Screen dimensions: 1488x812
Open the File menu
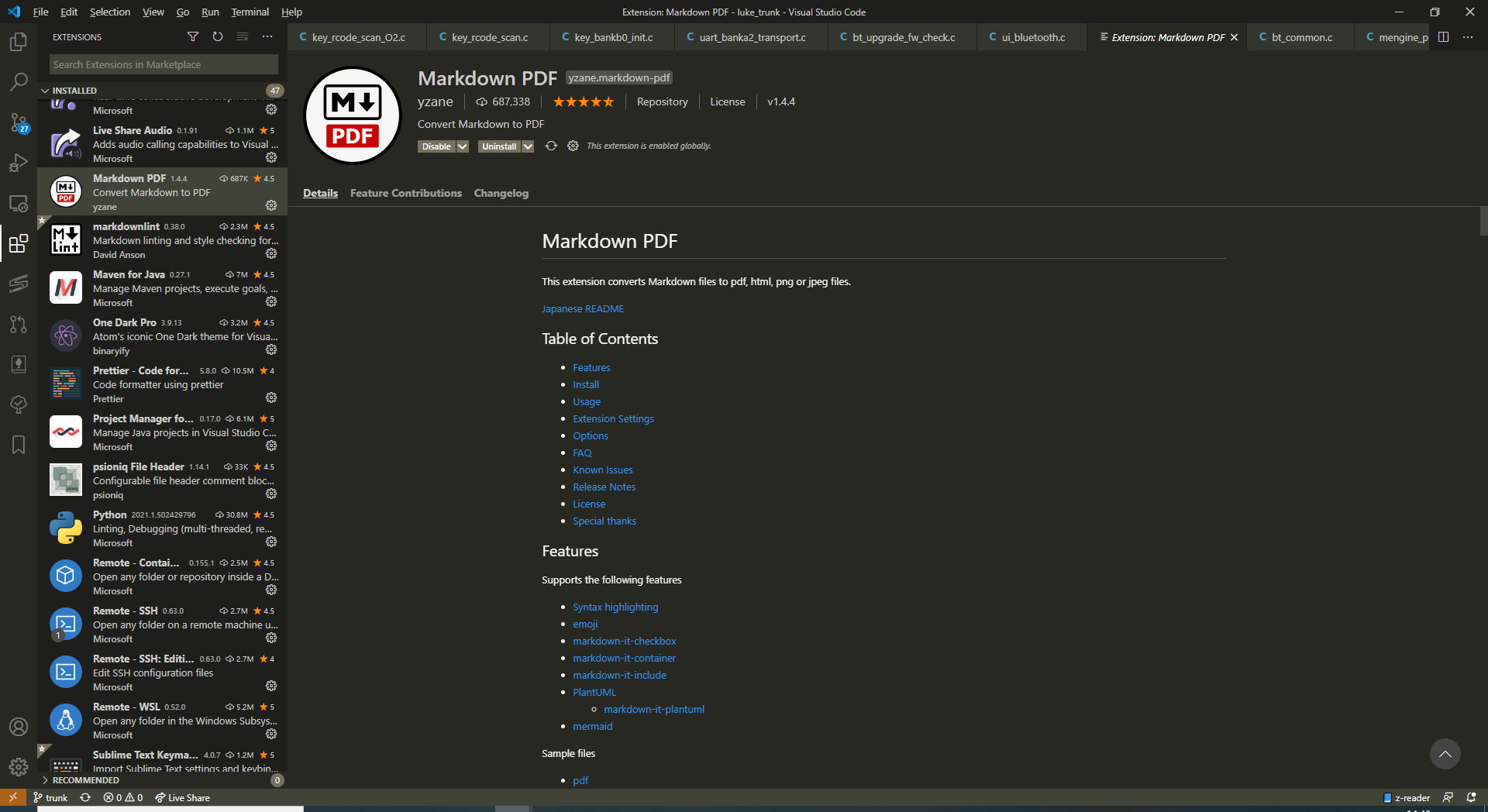coord(40,12)
